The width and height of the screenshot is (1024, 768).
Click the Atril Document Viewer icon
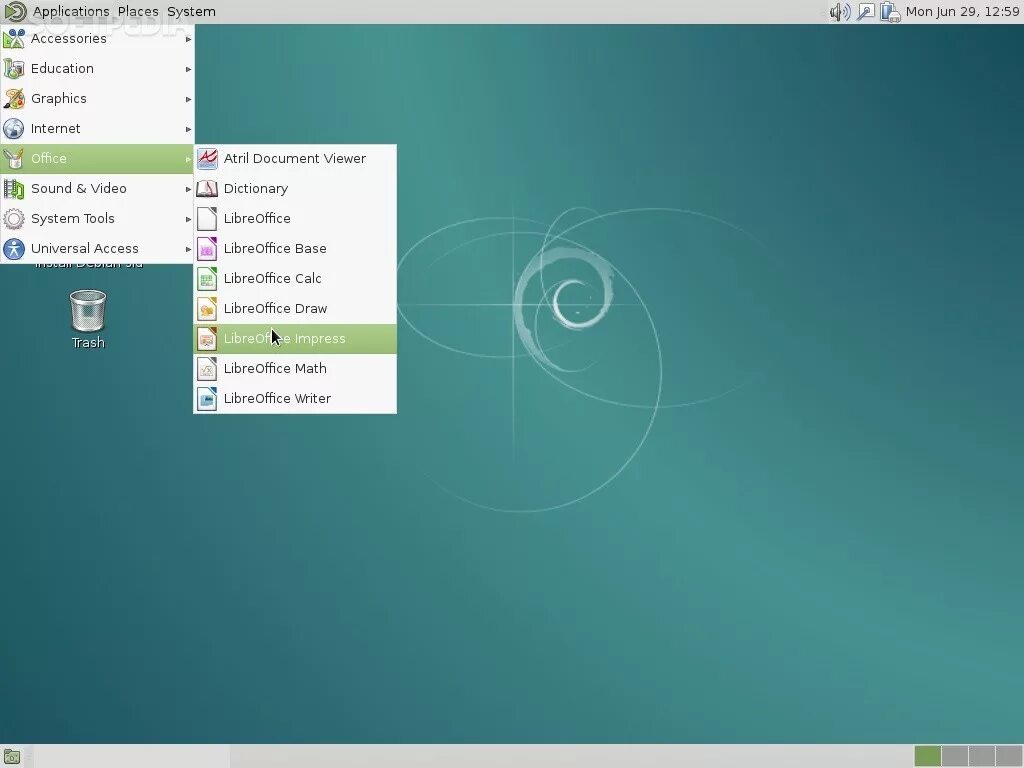[x=207, y=159]
